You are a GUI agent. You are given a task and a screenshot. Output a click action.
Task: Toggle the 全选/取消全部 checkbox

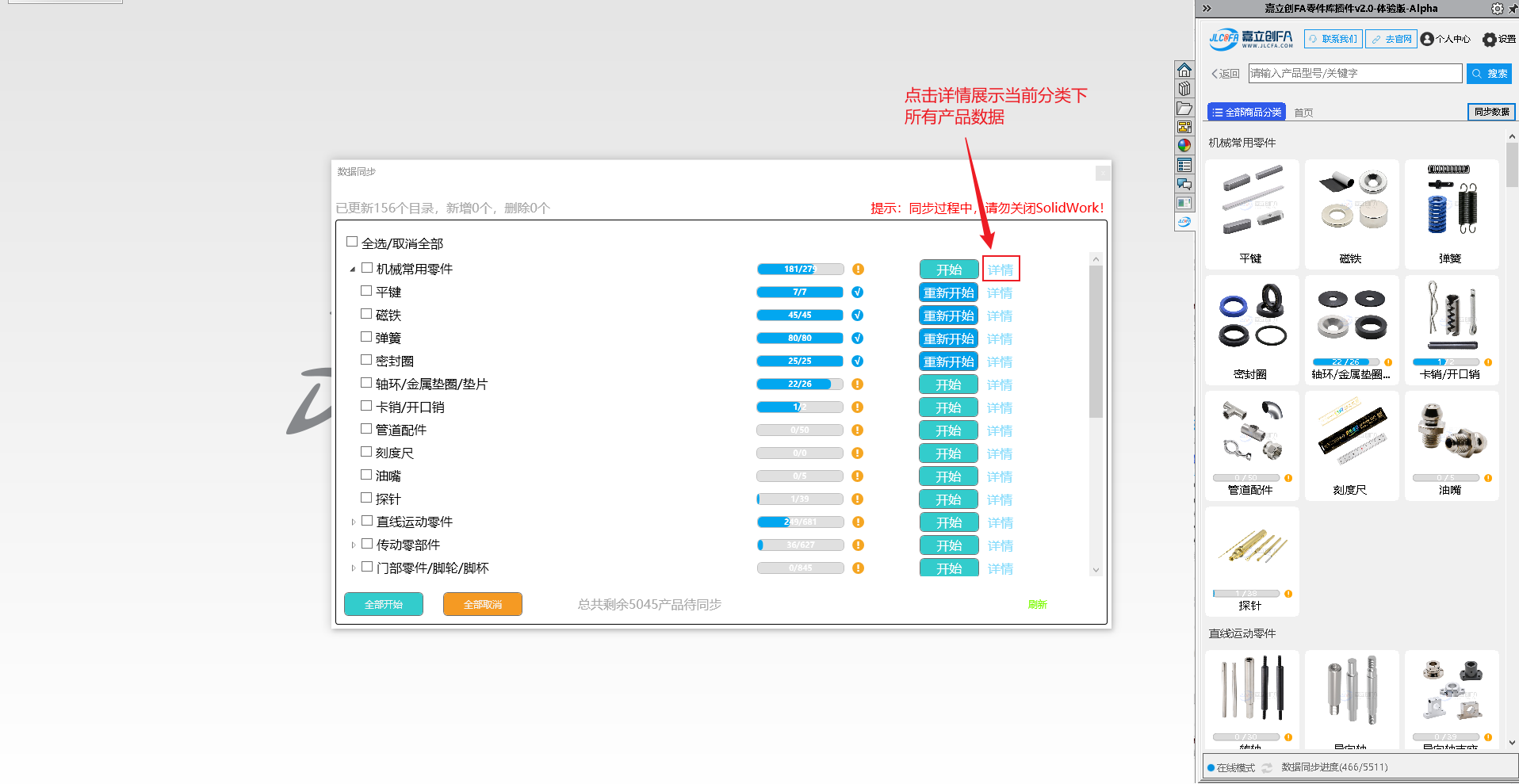352,242
